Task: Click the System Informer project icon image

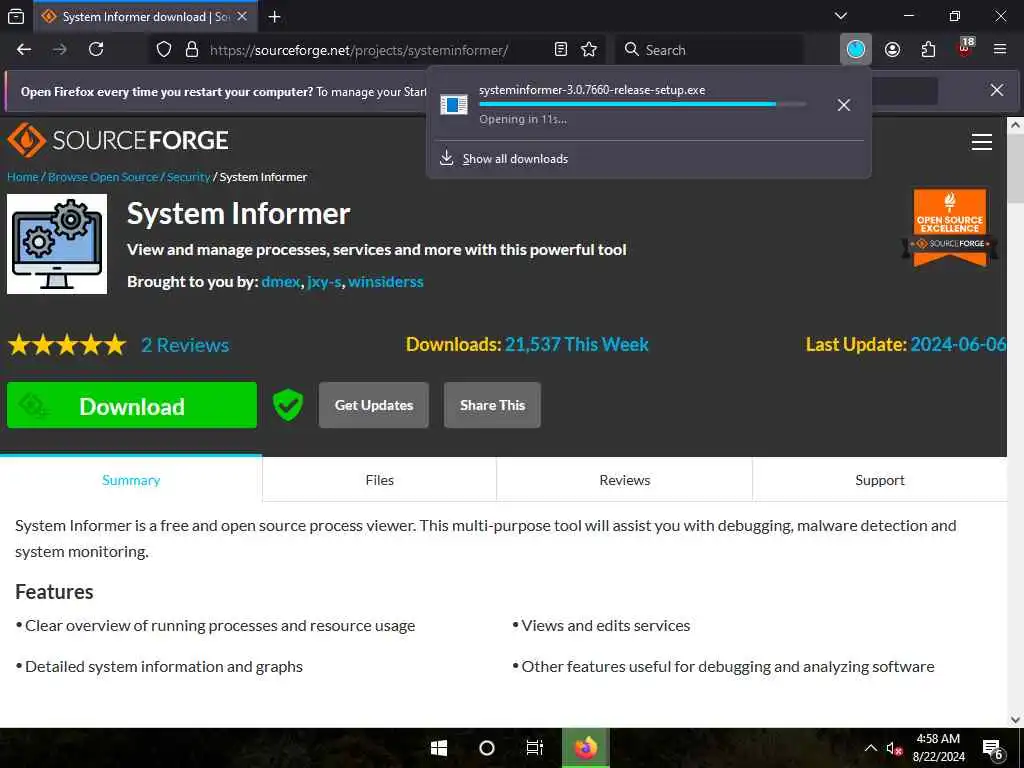Action: pyautogui.click(x=57, y=244)
